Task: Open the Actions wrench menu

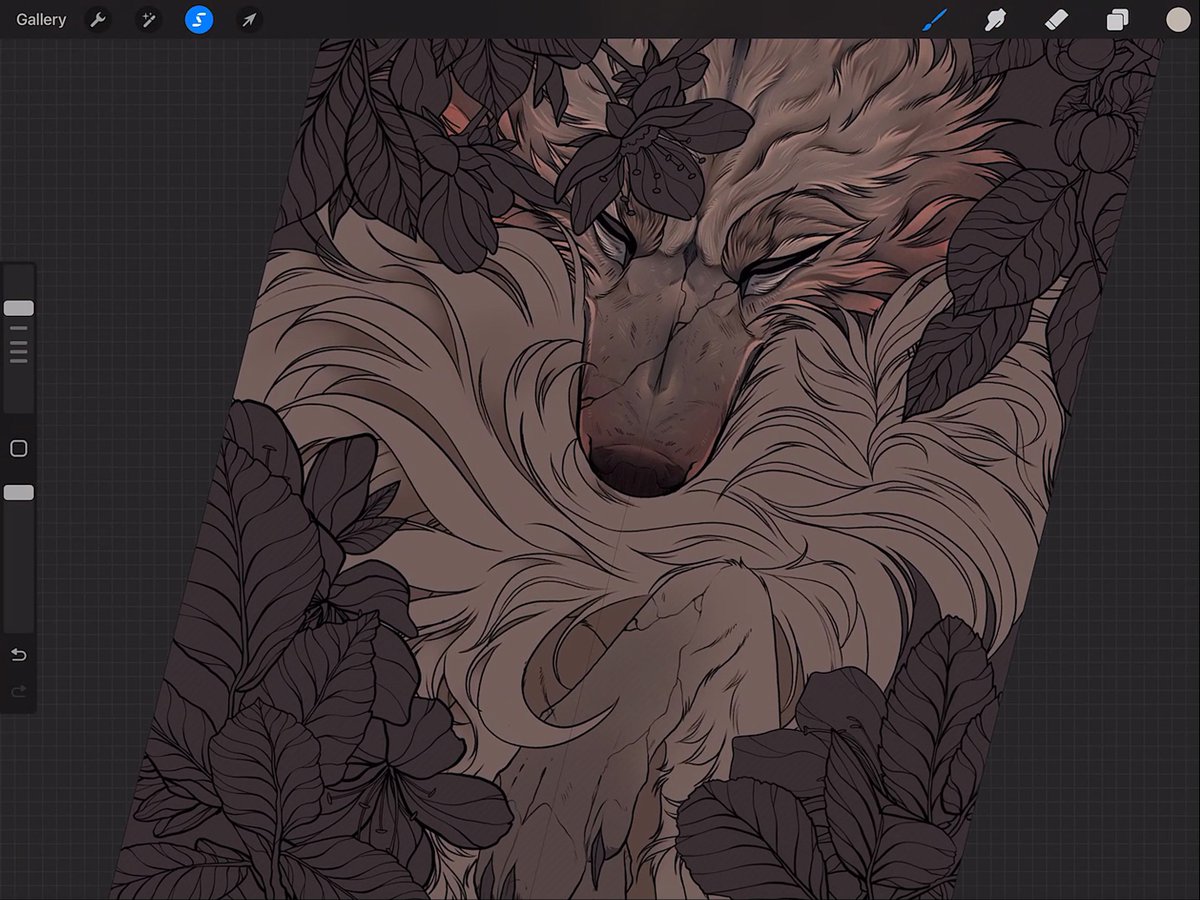Action: [97, 19]
